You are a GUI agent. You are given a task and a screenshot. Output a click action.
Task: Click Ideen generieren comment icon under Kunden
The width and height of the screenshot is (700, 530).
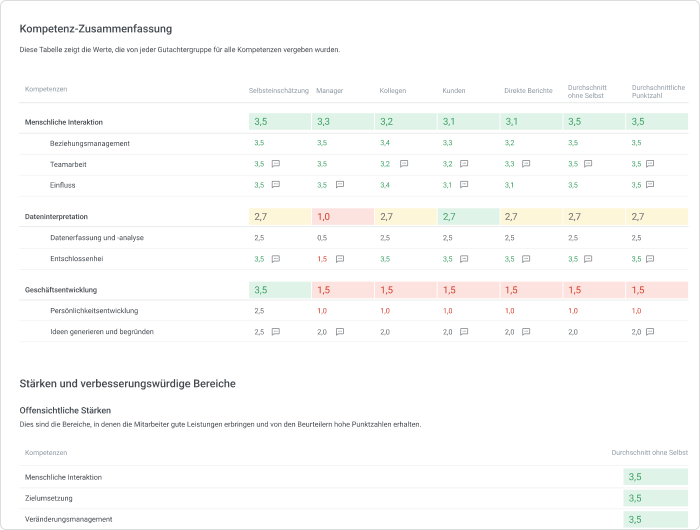[x=464, y=332]
